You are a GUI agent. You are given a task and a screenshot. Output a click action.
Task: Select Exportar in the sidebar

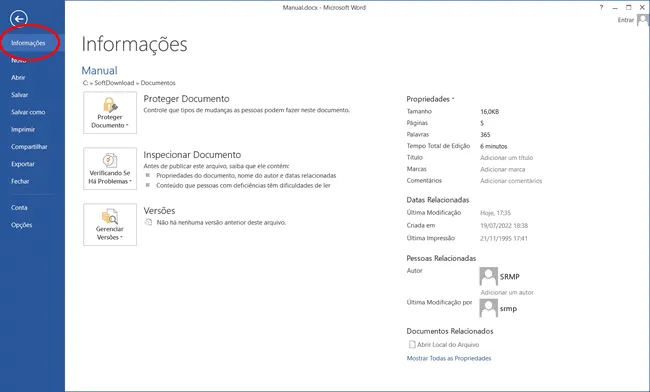click(23, 164)
